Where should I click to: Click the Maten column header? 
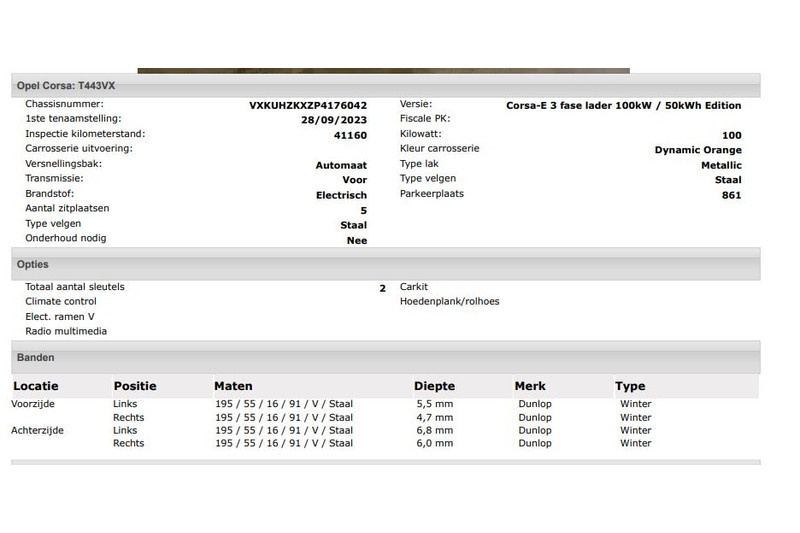(233, 386)
